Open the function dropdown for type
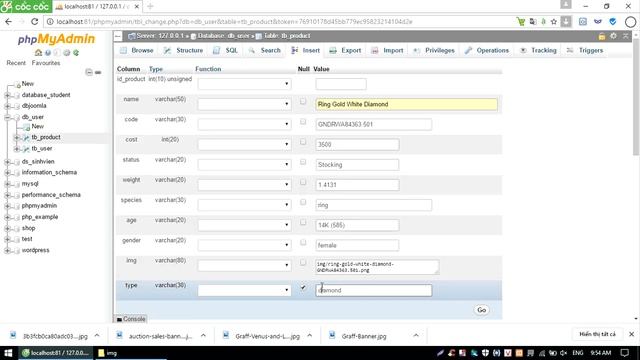The image size is (640, 360). point(244,290)
